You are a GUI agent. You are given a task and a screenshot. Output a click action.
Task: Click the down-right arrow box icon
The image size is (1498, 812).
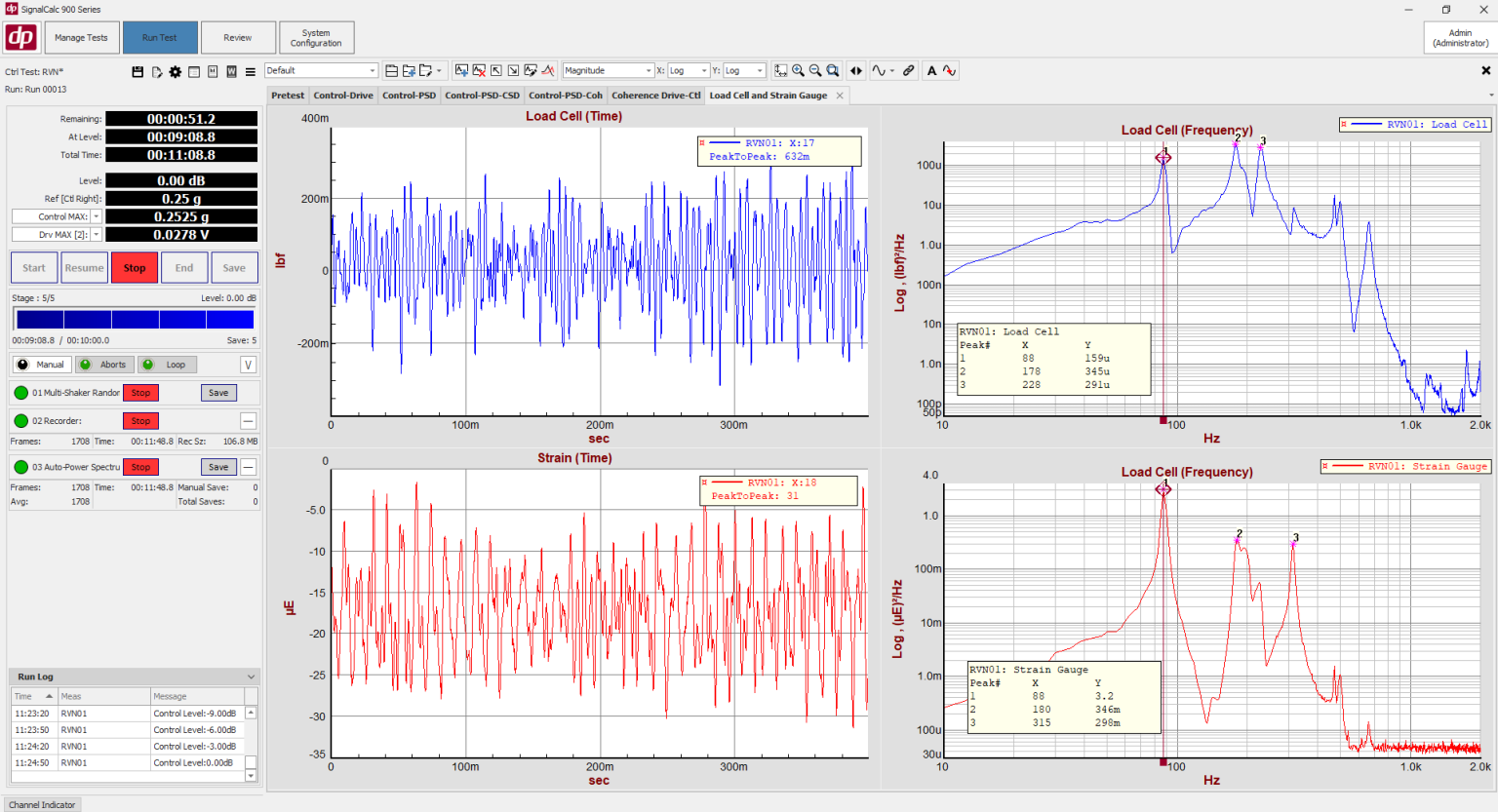513,70
